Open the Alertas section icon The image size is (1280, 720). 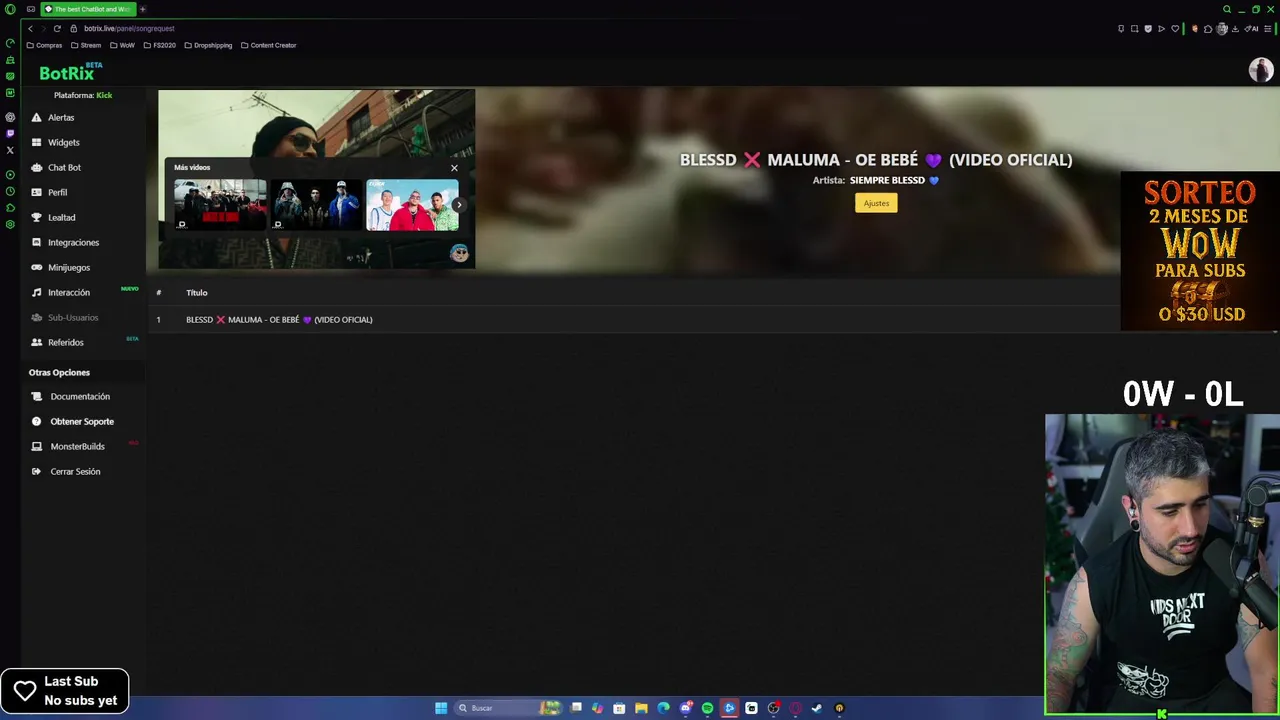(37, 117)
